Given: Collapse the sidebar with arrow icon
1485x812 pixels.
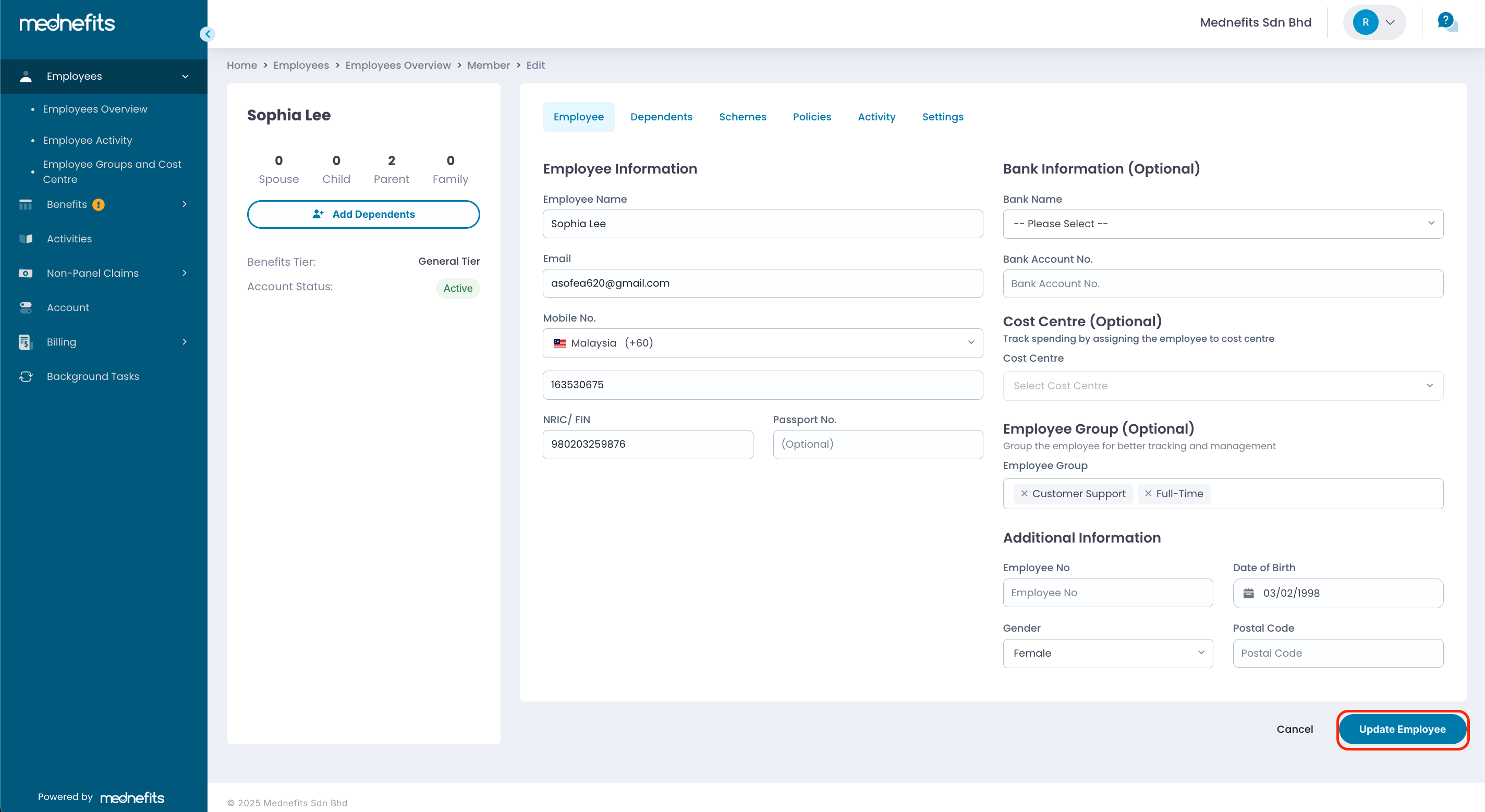Looking at the screenshot, I should [208, 34].
